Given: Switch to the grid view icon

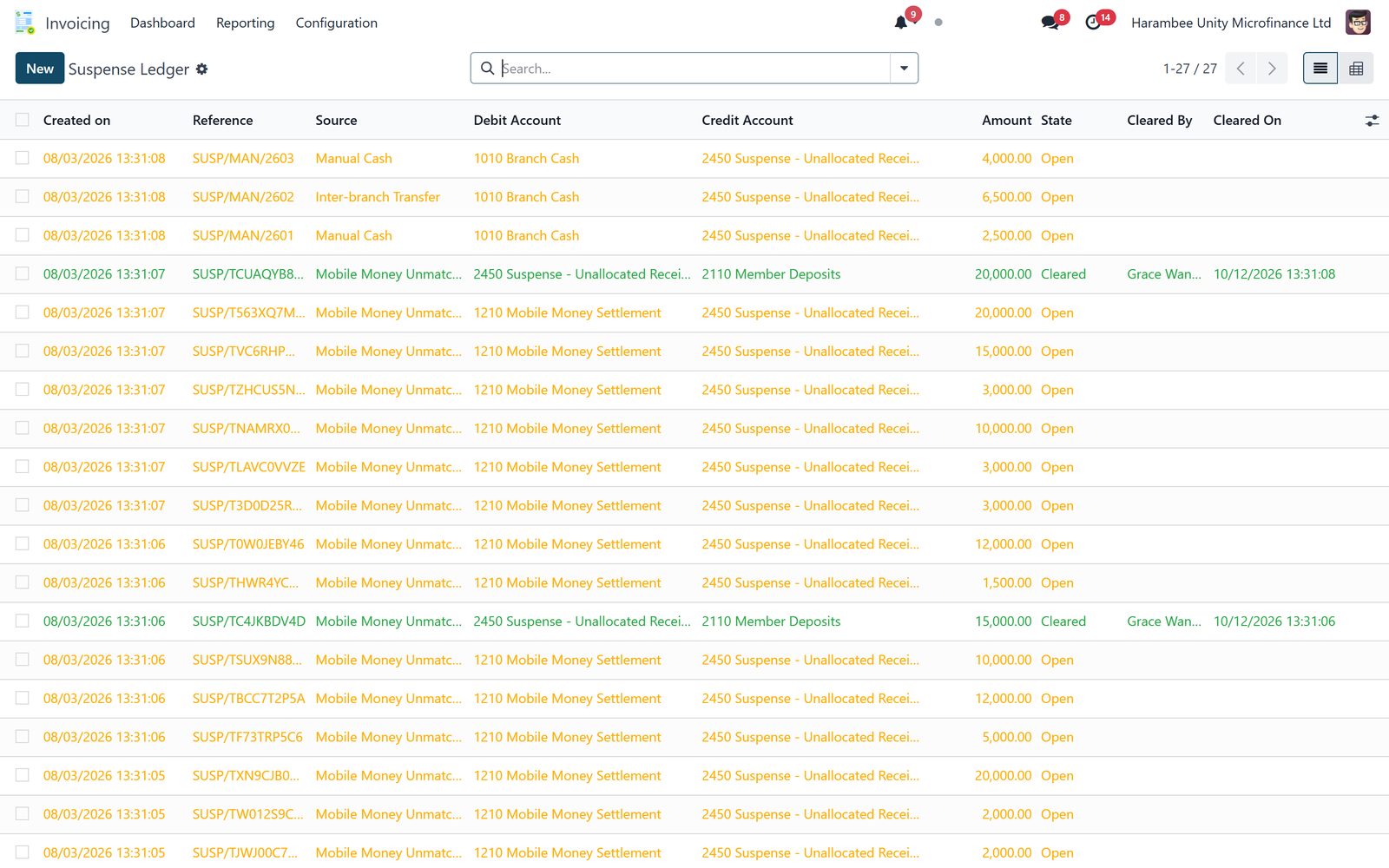Looking at the screenshot, I should pos(1356,69).
